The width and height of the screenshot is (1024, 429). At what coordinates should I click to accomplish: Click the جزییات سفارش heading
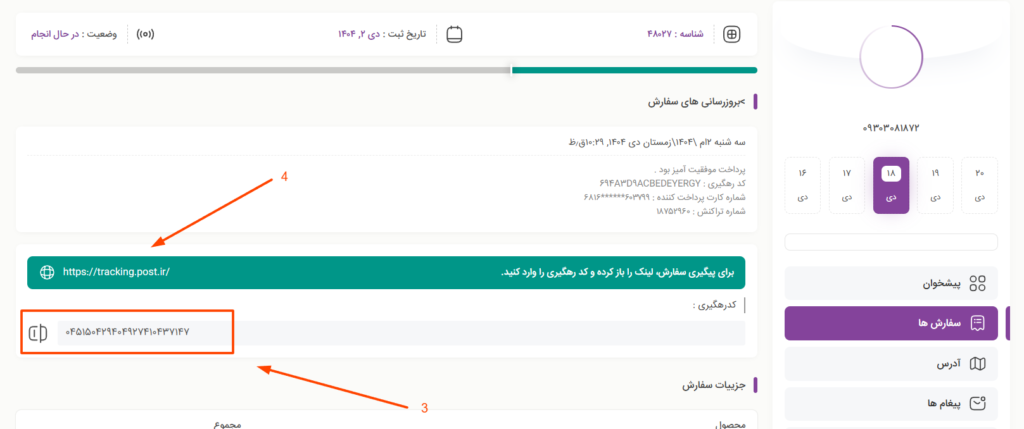pos(715,385)
